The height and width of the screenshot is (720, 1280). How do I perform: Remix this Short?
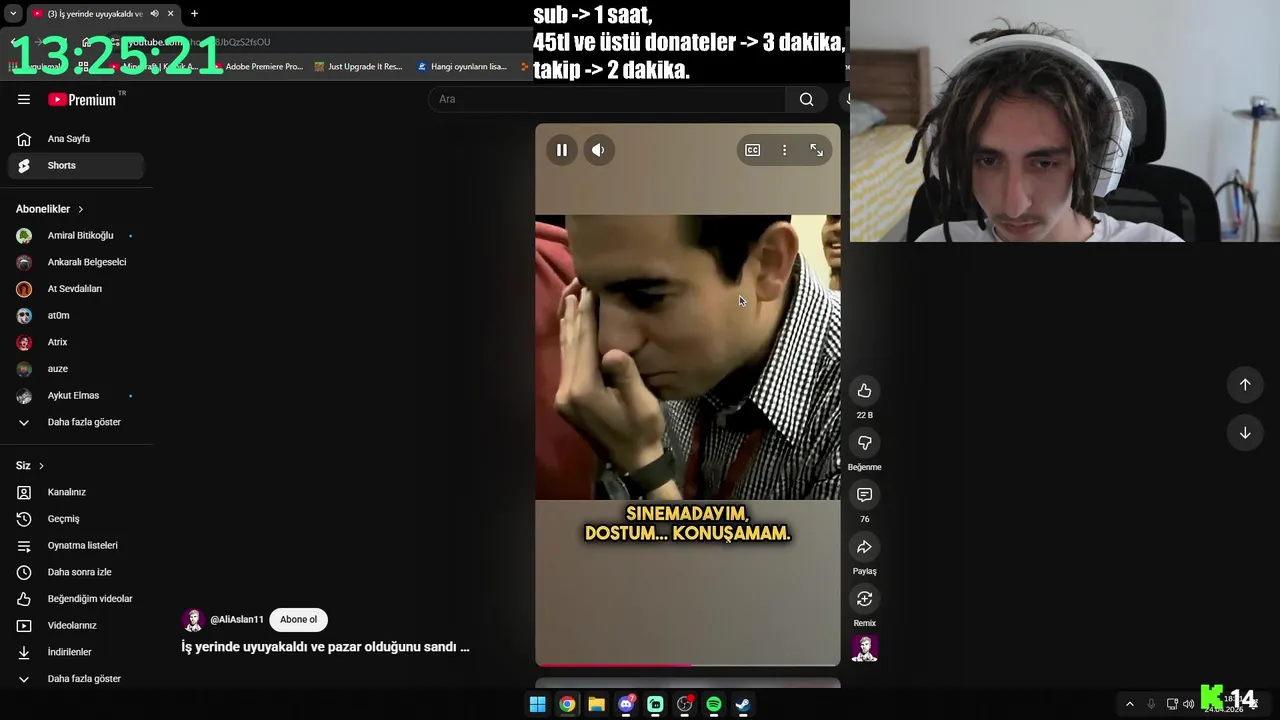tap(865, 599)
